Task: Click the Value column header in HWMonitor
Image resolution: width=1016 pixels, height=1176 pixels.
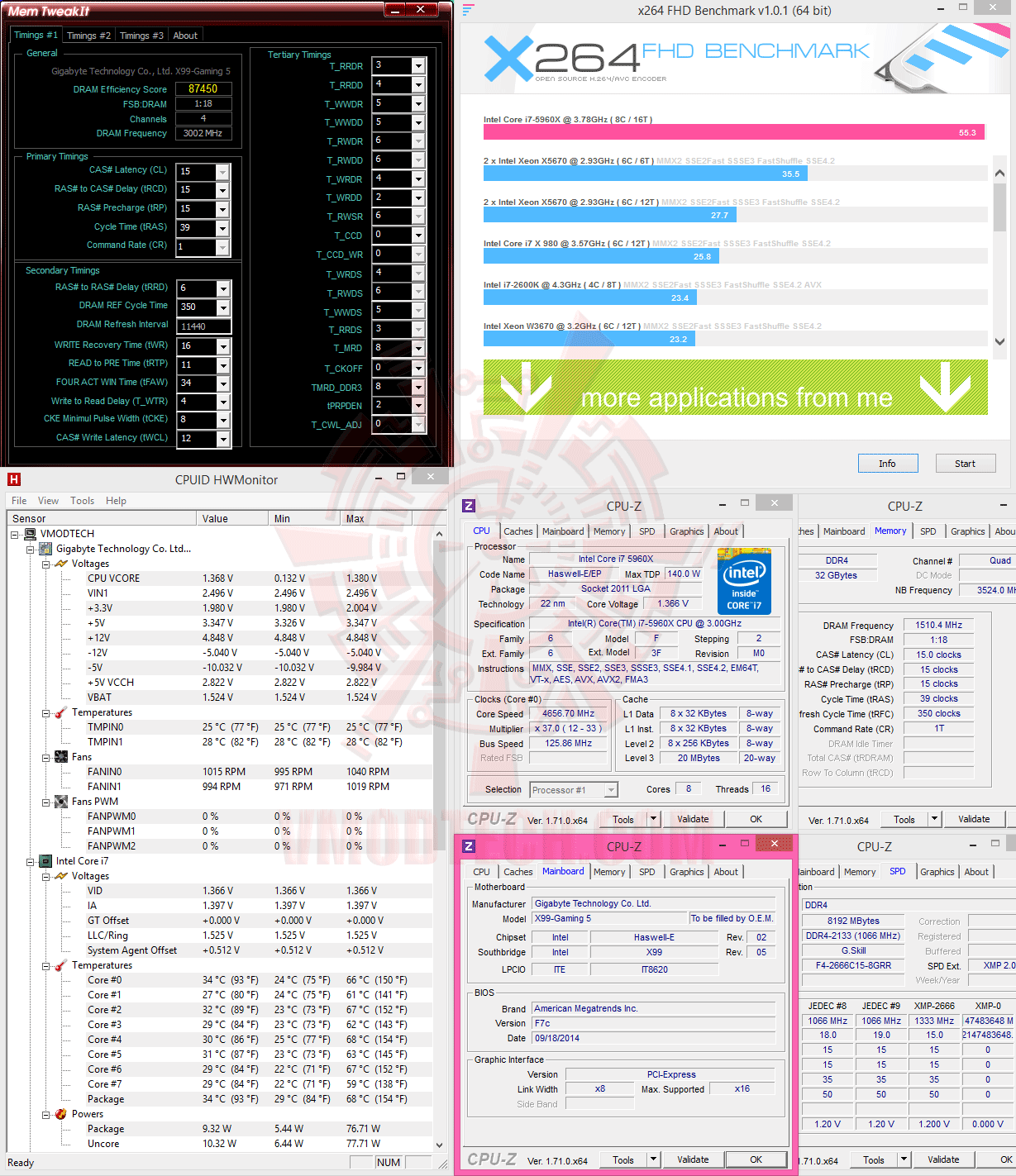Action: (232, 518)
